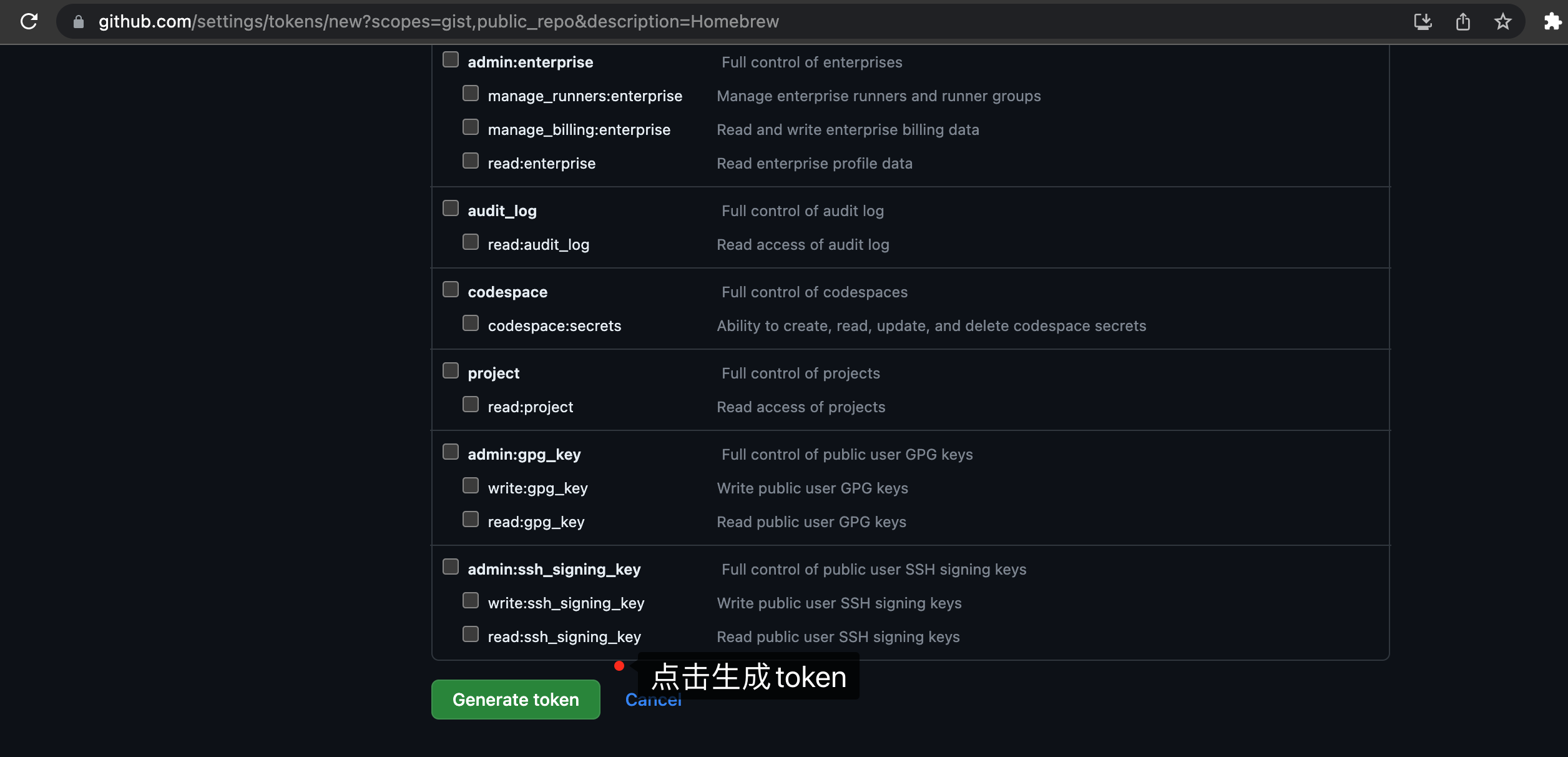Click the install app download icon

1423,22
